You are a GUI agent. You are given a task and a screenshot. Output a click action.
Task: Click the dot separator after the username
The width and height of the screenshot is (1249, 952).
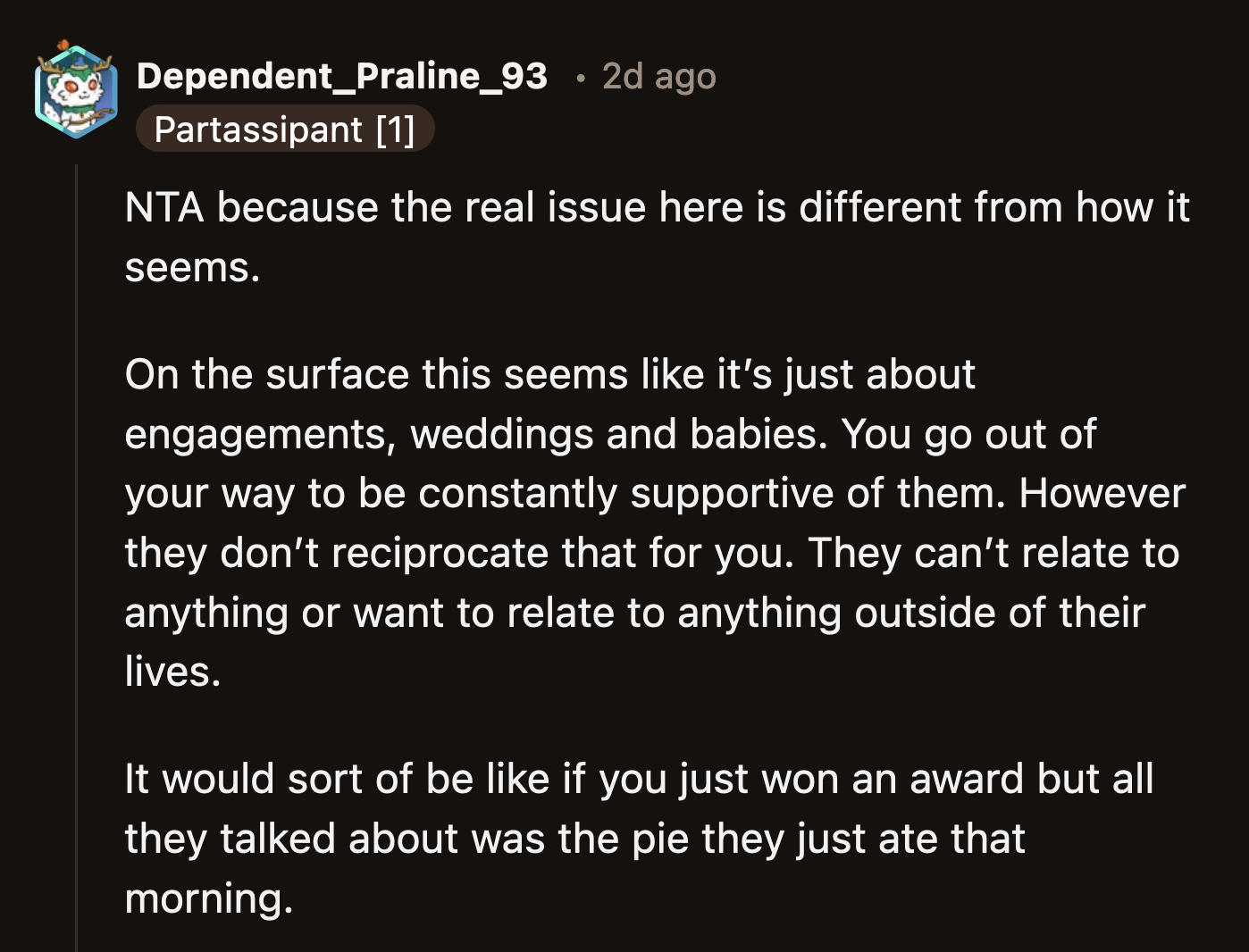click(x=582, y=79)
